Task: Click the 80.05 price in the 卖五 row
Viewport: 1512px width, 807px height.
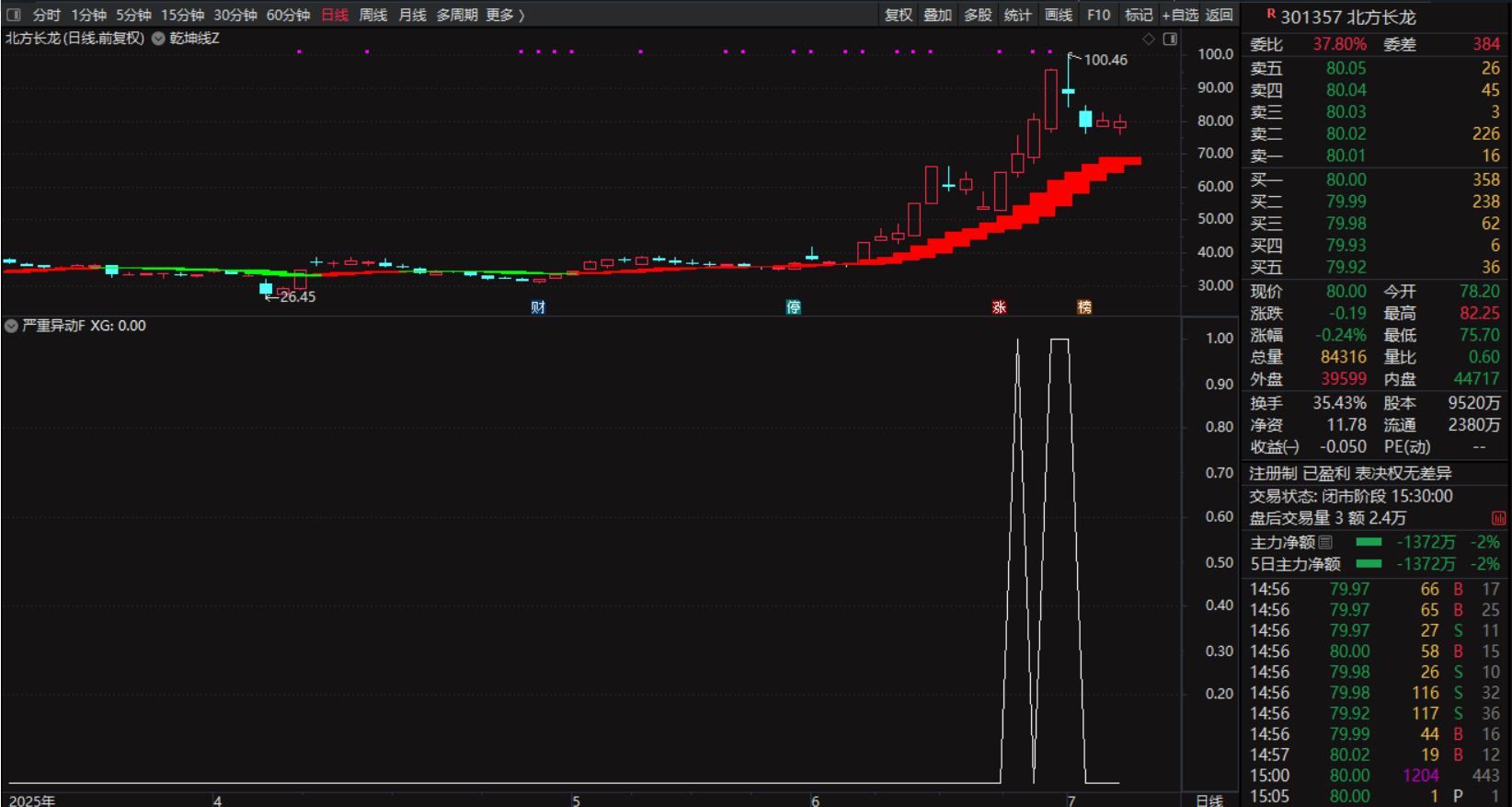Action: [1346, 68]
